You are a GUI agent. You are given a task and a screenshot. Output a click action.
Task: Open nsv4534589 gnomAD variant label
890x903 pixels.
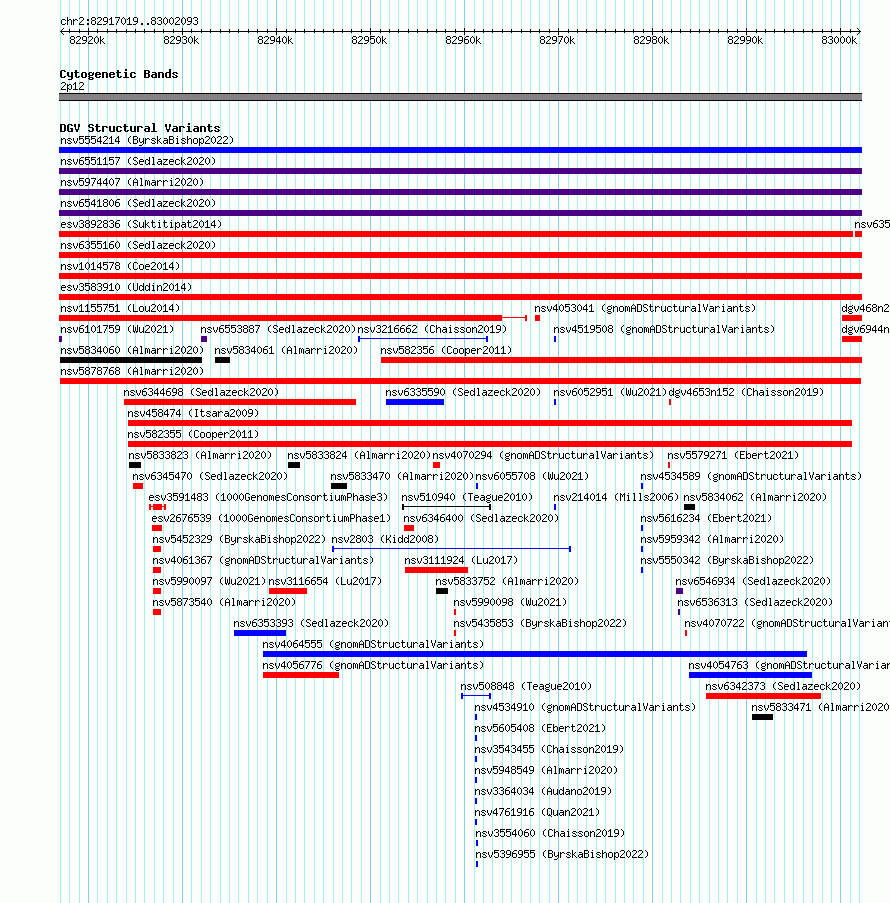(x=751, y=477)
